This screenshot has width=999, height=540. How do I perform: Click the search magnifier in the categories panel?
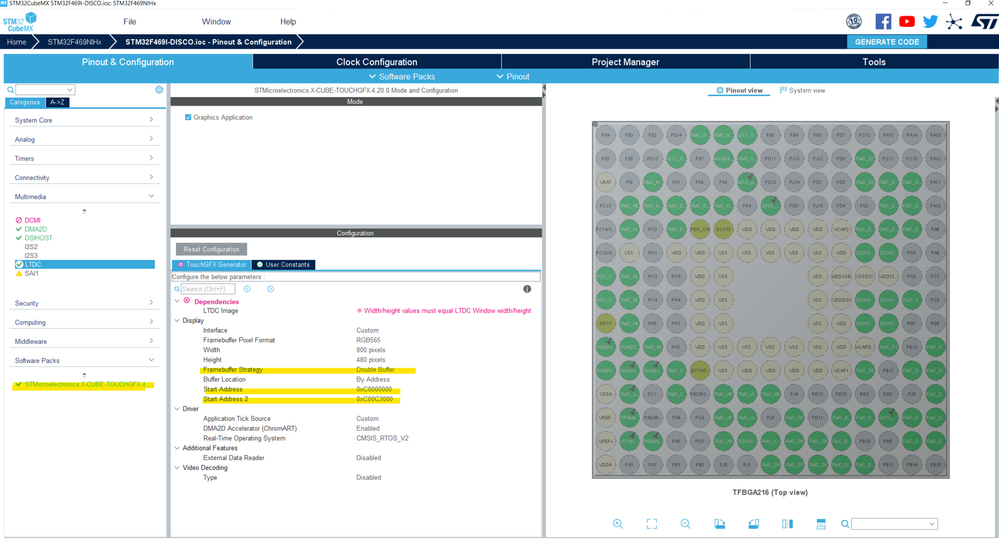[x=10, y=90]
